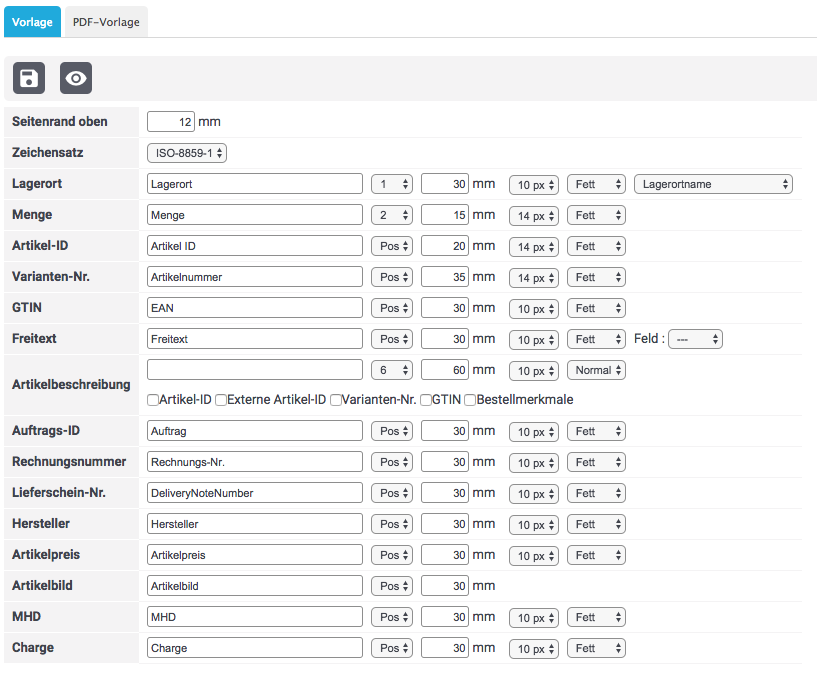The width and height of the screenshot is (817, 692).
Task: Open the Lagerortname dropdown
Action: point(713,184)
